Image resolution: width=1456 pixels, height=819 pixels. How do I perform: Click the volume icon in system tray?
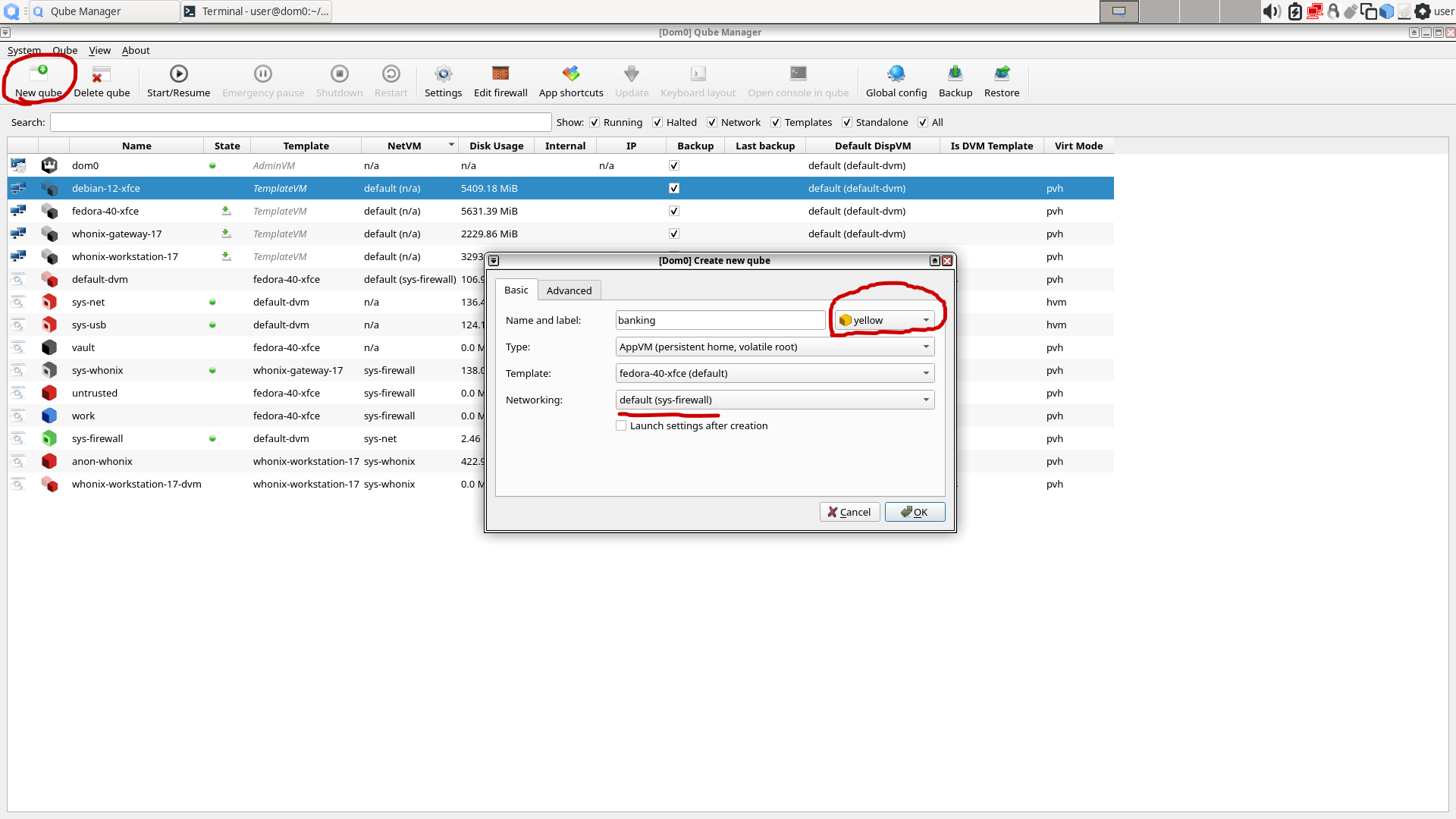pos(1272,11)
